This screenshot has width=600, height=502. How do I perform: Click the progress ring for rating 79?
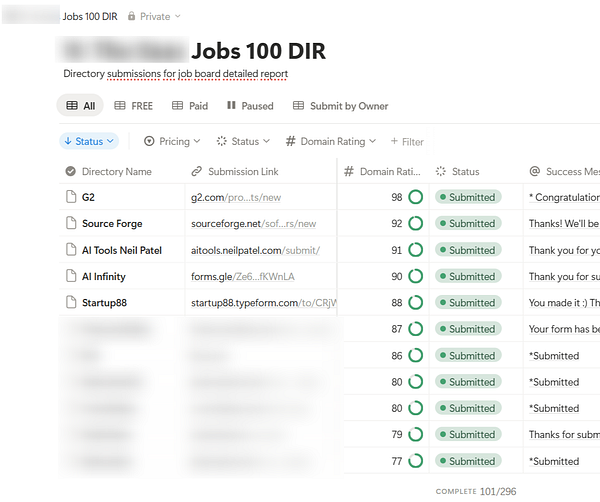416,434
